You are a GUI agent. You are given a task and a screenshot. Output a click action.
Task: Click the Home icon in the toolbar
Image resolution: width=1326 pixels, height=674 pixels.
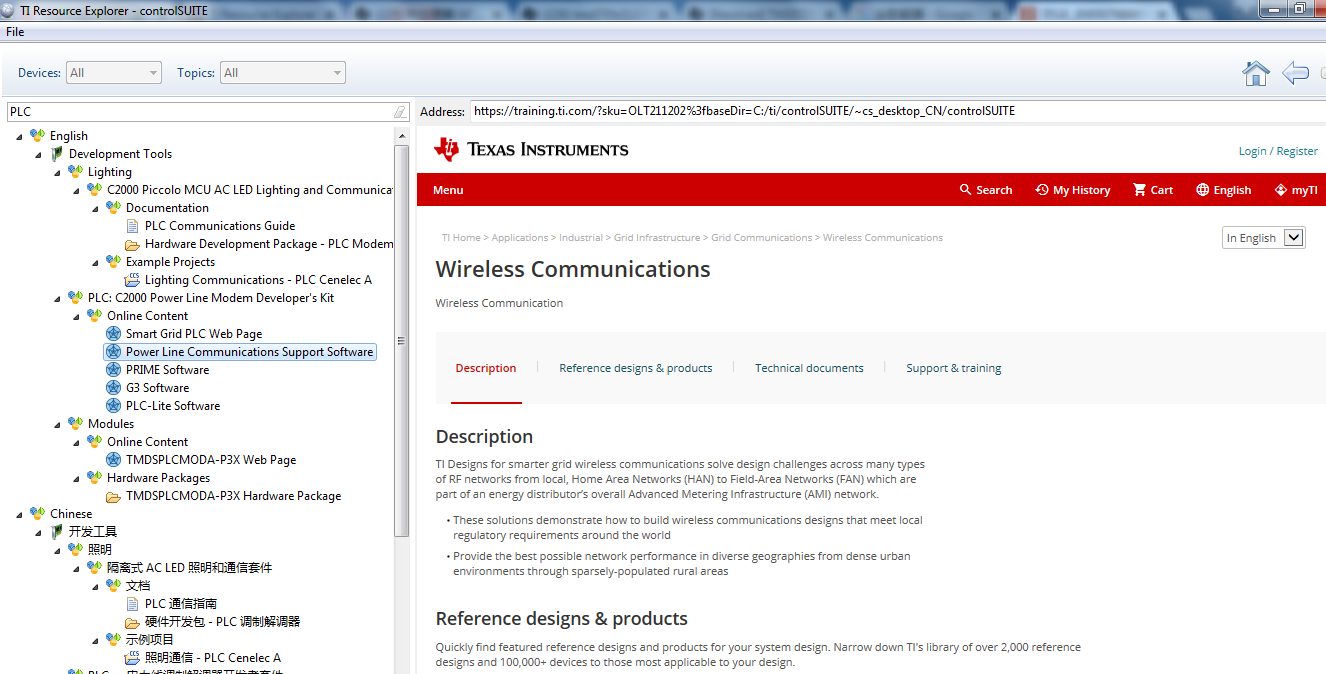pos(1256,73)
